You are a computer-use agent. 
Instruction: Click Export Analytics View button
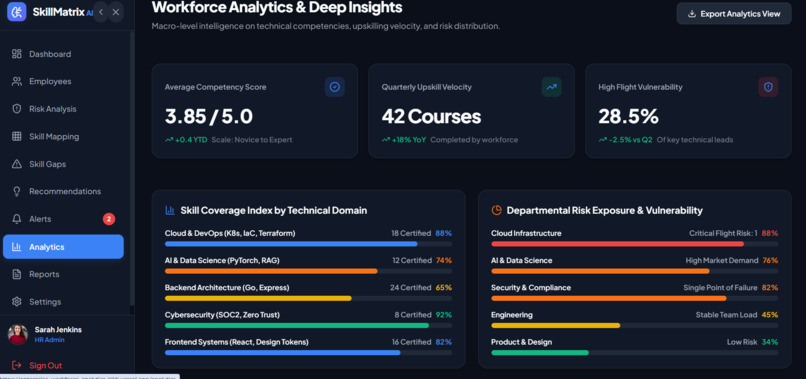pyautogui.click(x=734, y=14)
